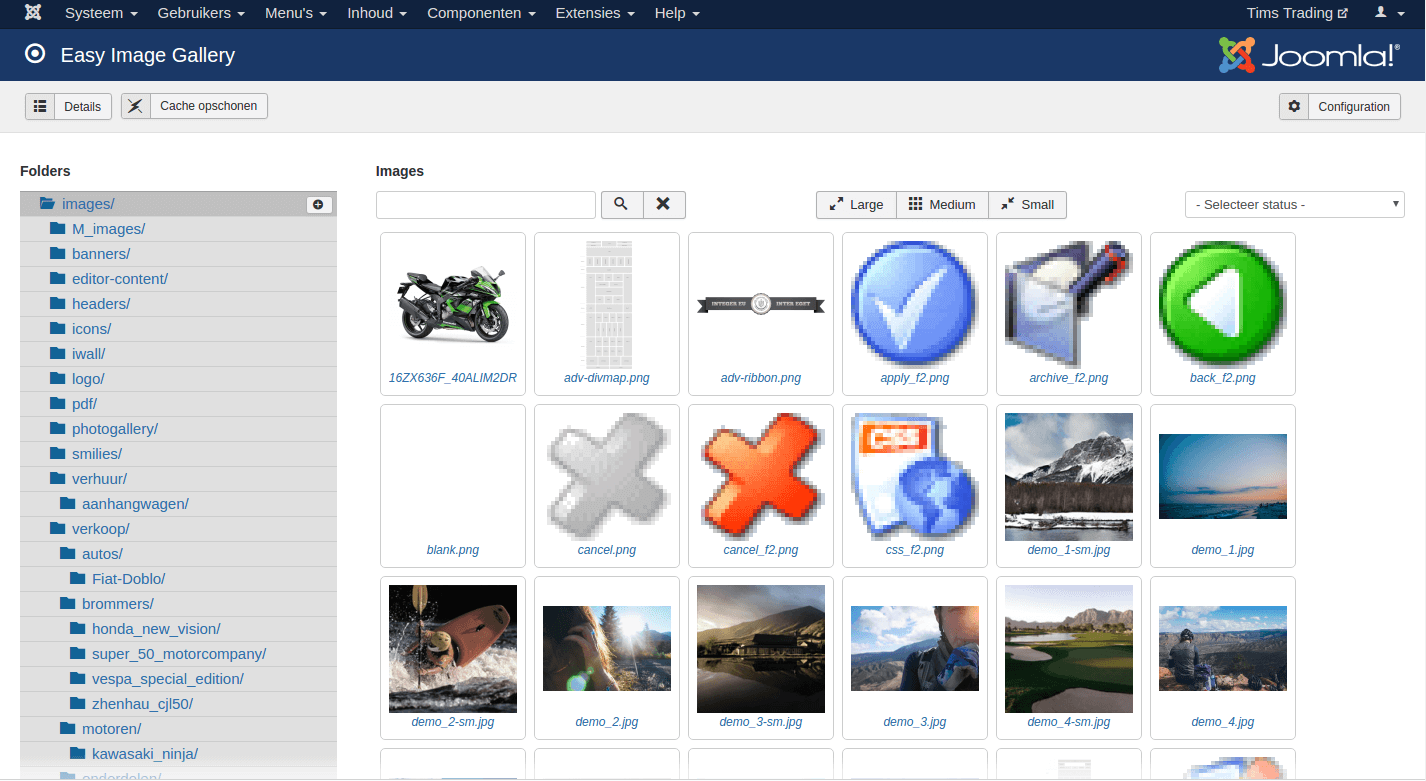This screenshot has width=1426, height=781.
Task: Select the demo_2-sm.jpg kayak thumbnail
Action: [x=453, y=649]
